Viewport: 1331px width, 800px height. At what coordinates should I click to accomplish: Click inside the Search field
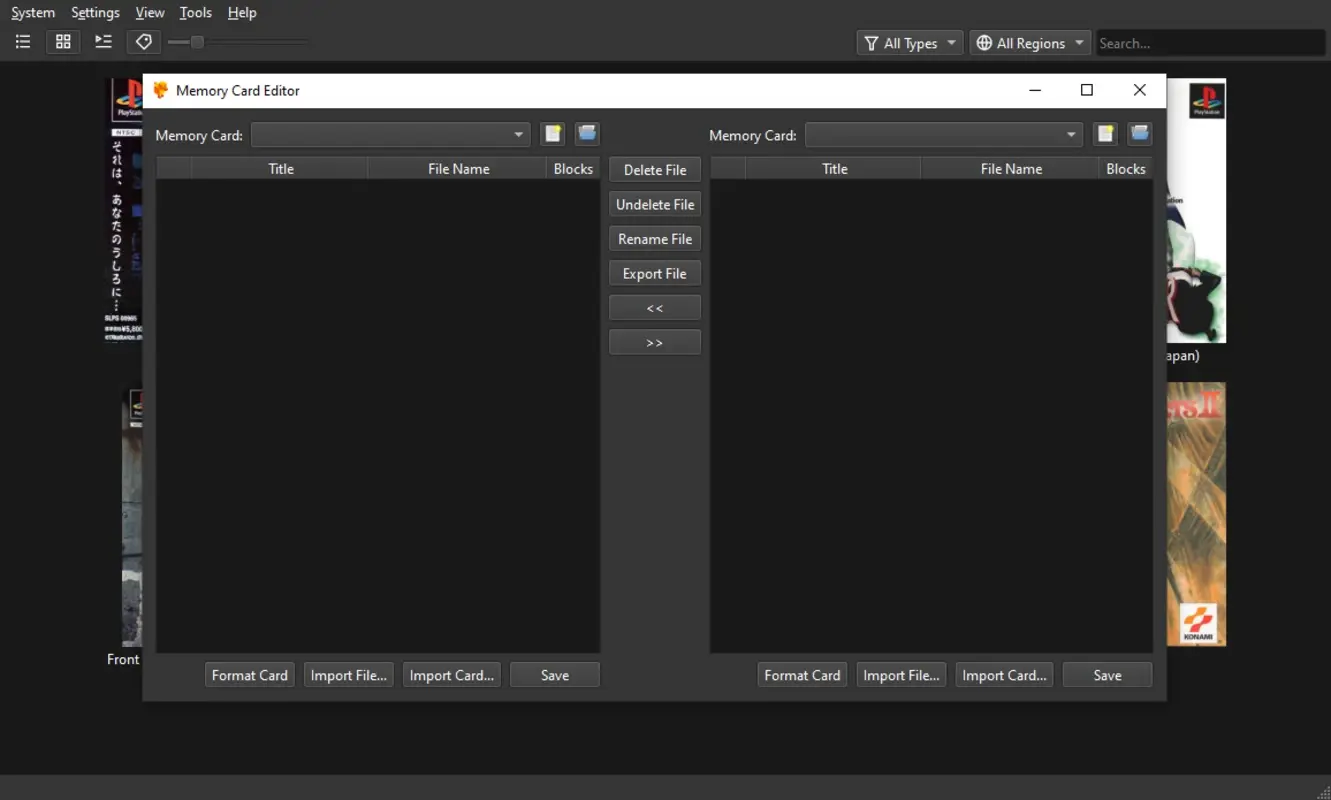tap(1210, 42)
